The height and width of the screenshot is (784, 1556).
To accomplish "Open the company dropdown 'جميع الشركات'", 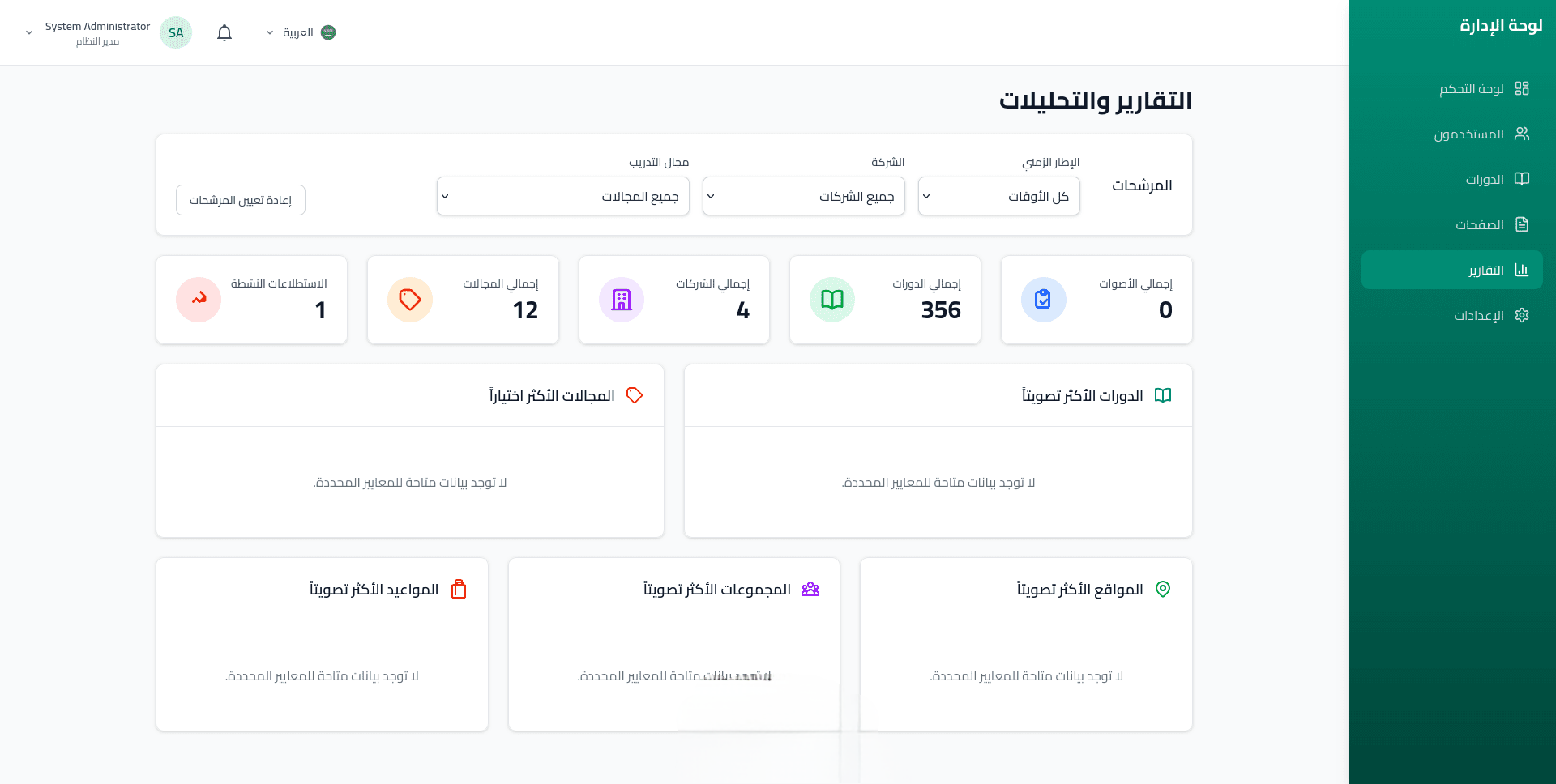I will (803, 196).
